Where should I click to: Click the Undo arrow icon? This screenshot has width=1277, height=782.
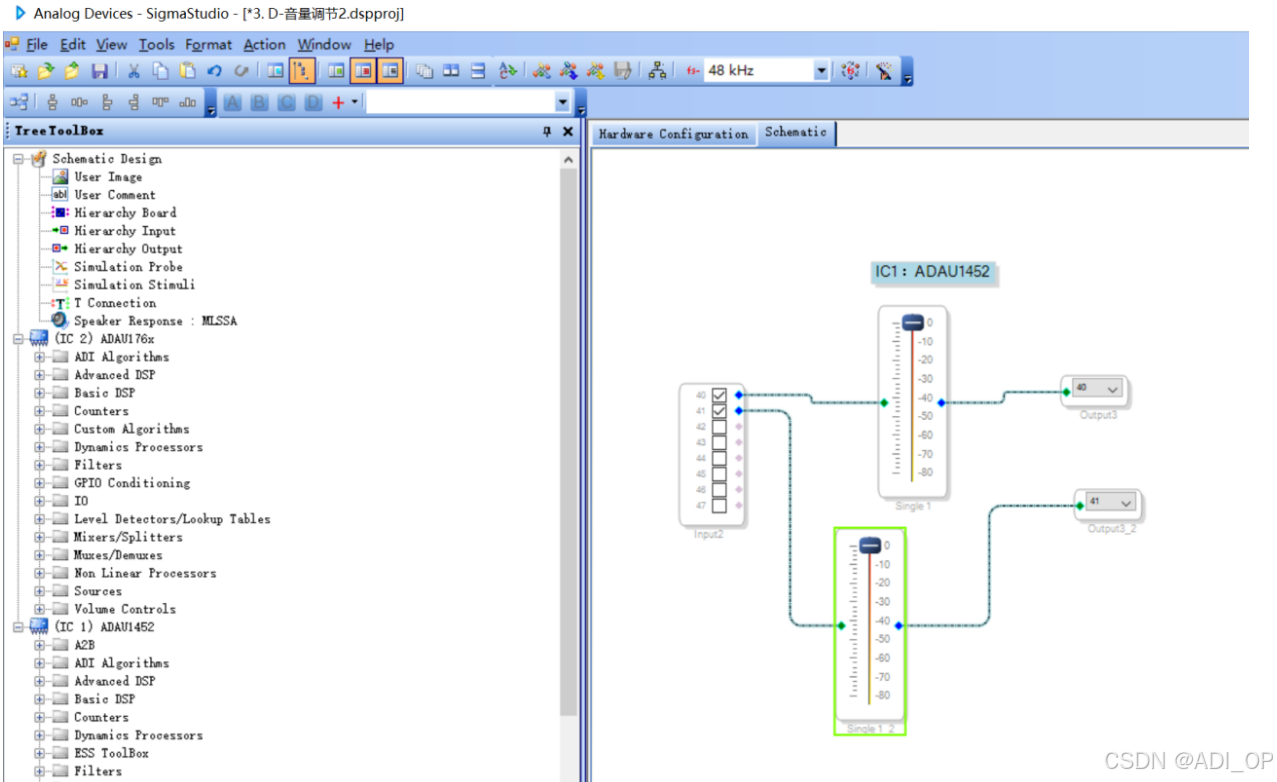click(214, 71)
